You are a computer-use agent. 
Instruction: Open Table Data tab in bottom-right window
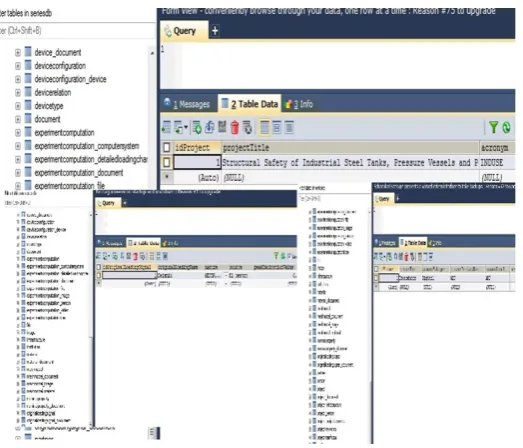[x=413, y=243]
